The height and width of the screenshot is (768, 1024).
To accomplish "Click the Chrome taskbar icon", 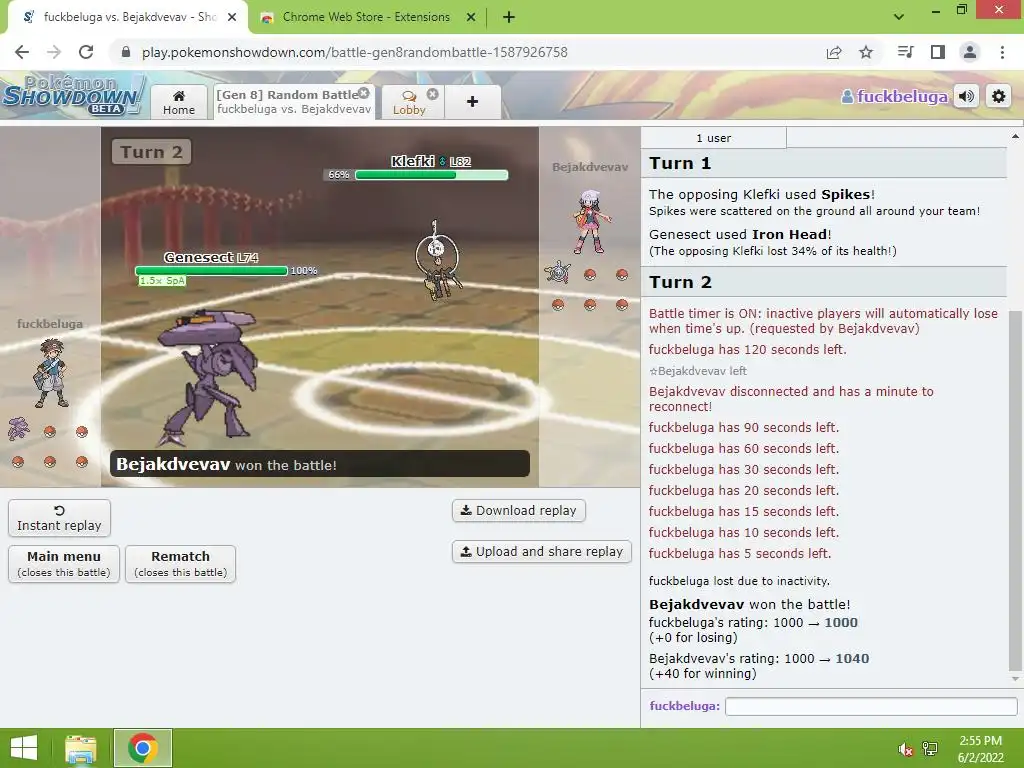I will (143, 748).
